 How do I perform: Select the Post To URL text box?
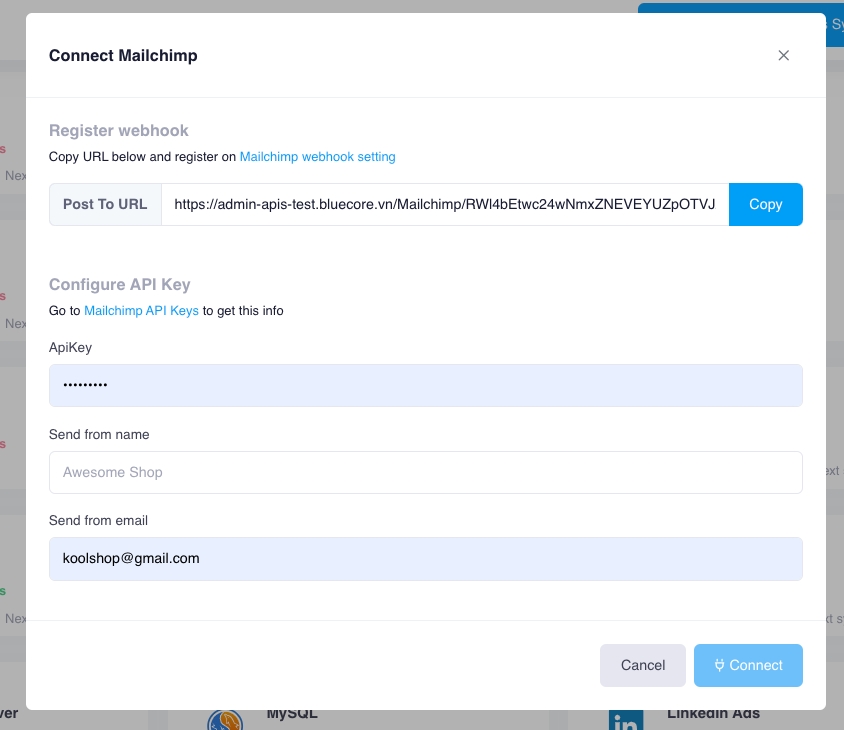coord(444,204)
